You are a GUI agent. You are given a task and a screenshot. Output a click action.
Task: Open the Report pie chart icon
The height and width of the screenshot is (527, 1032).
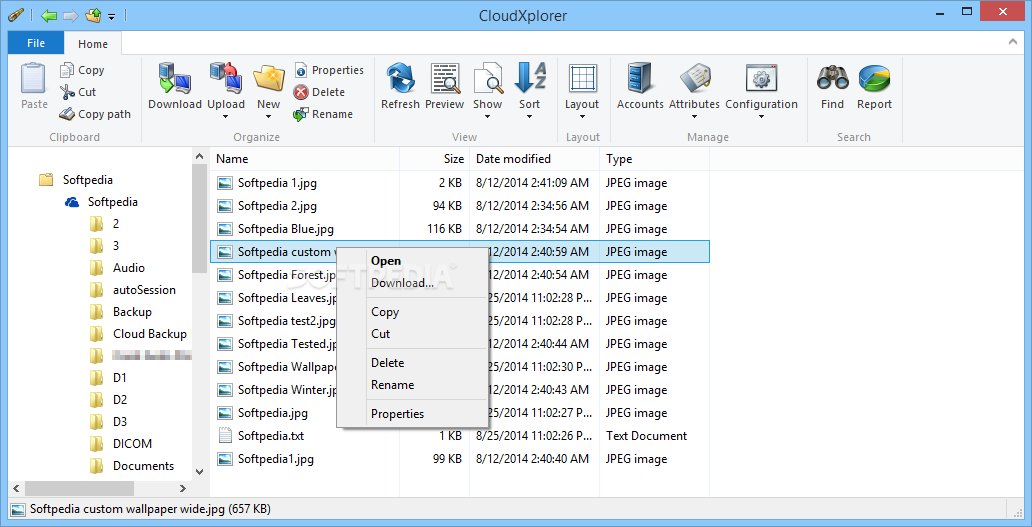(874, 78)
